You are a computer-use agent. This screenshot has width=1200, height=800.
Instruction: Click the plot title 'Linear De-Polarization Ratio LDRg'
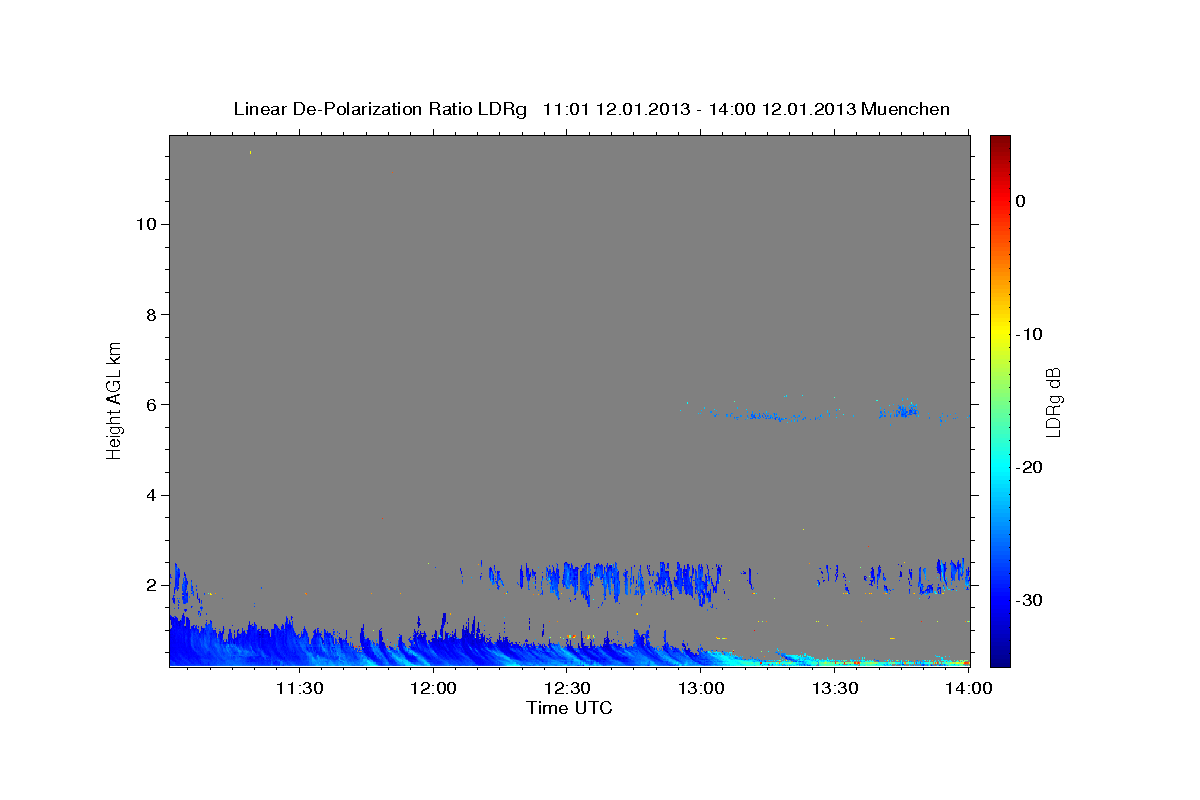[x=379, y=109]
